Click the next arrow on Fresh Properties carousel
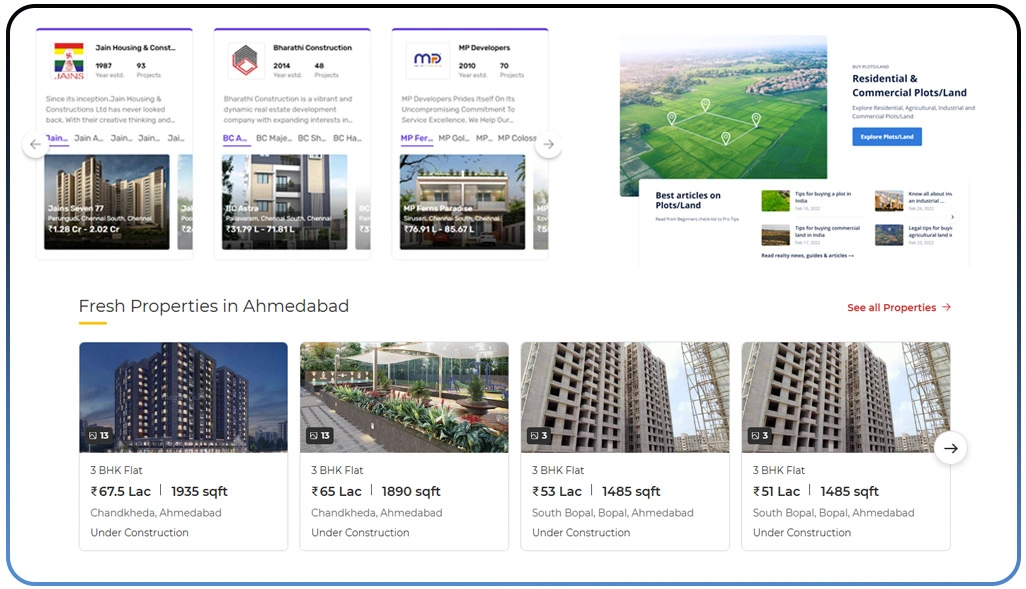 pos(951,448)
